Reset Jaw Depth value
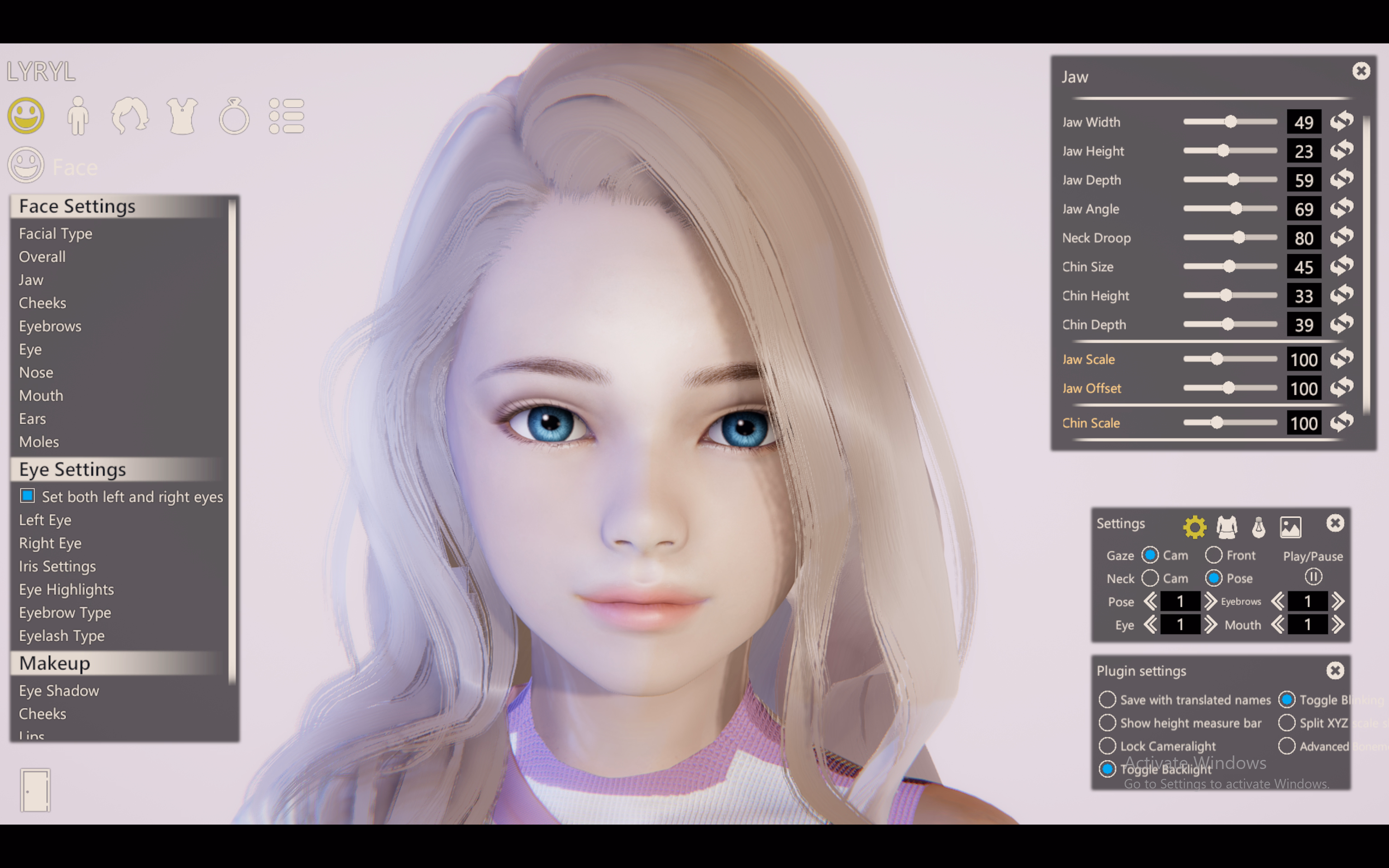Image resolution: width=1389 pixels, height=868 pixels. point(1342,179)
